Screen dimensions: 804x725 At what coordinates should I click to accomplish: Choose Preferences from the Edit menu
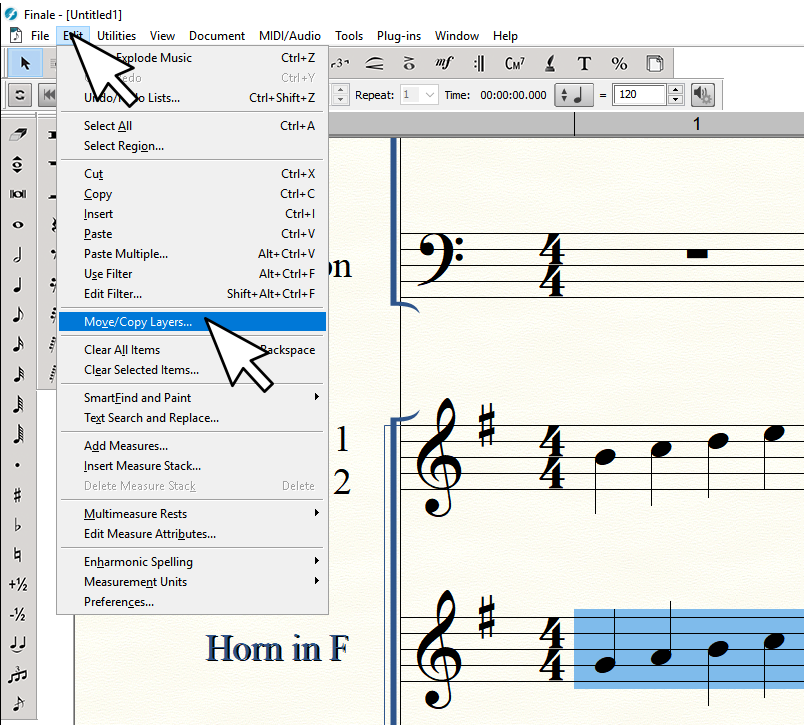119,602
